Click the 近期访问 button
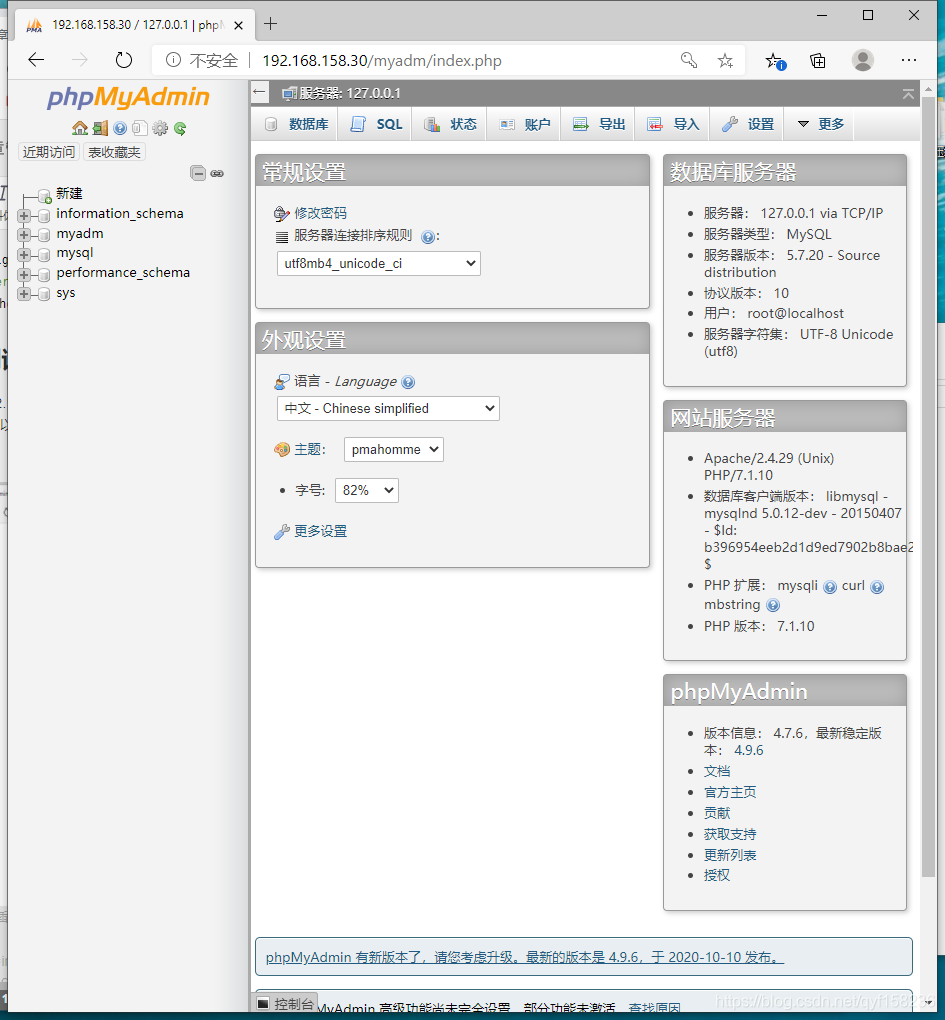 (49, 152)
